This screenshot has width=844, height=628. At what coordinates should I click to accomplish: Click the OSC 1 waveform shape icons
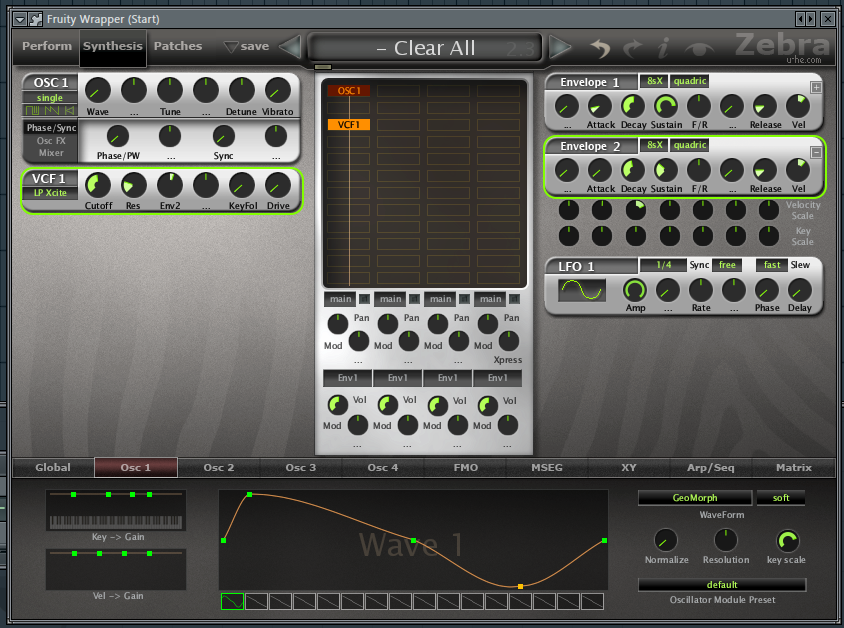(x=50, y=110)
